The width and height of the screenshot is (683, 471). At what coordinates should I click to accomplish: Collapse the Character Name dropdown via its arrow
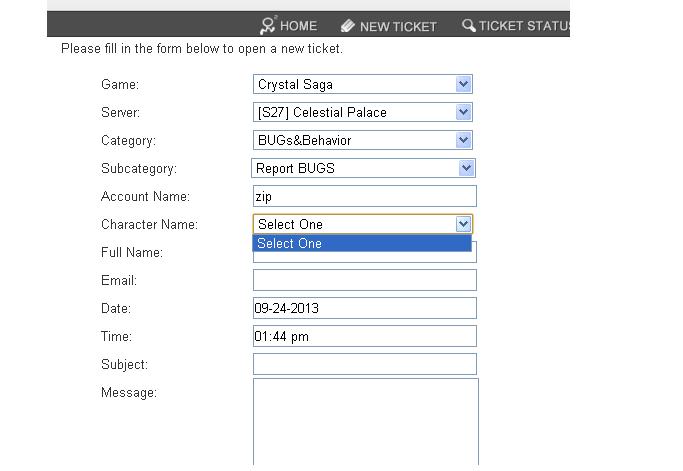tap(463, 225)
